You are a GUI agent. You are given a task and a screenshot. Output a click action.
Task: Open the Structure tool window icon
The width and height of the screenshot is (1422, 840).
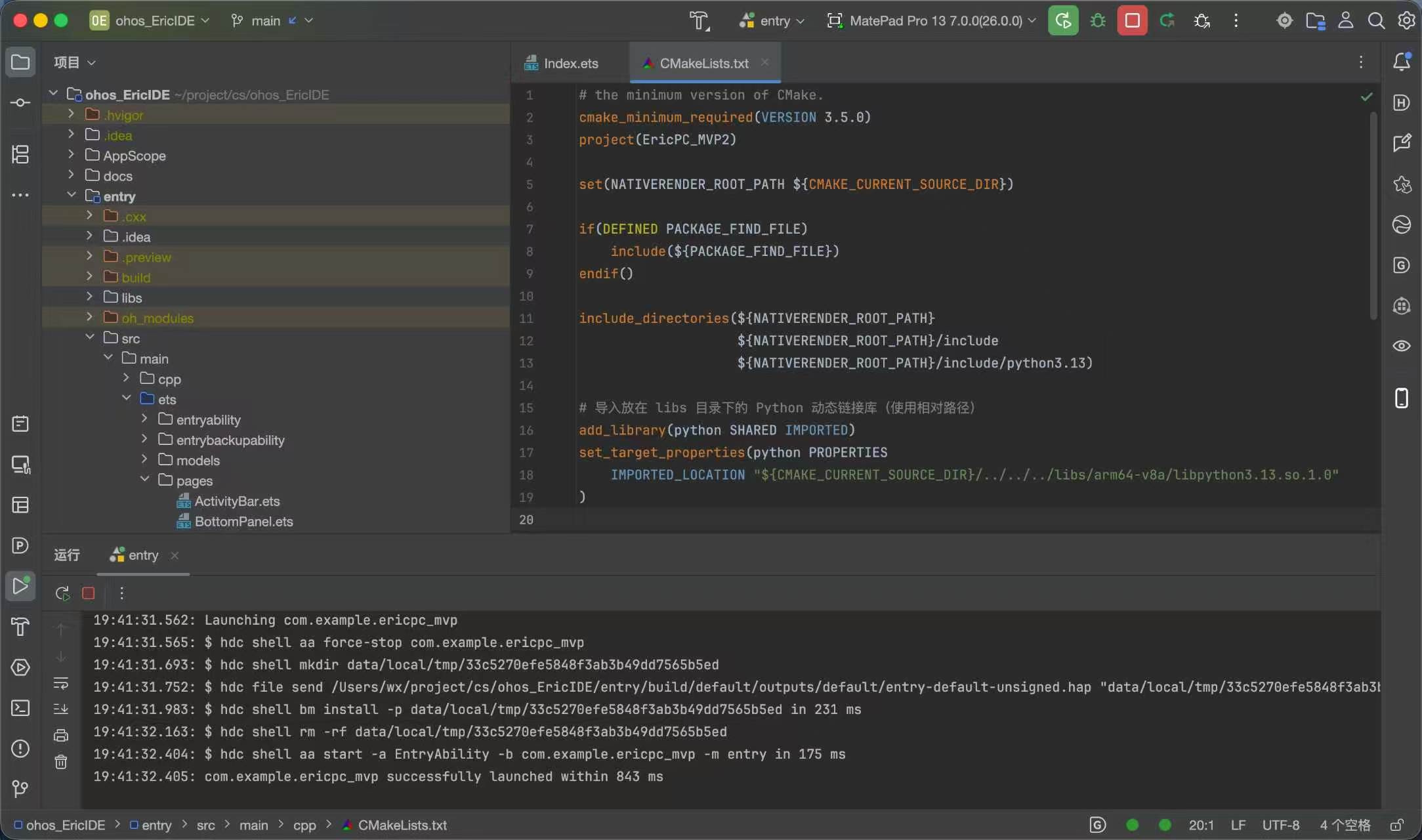(x=20, y=154)
